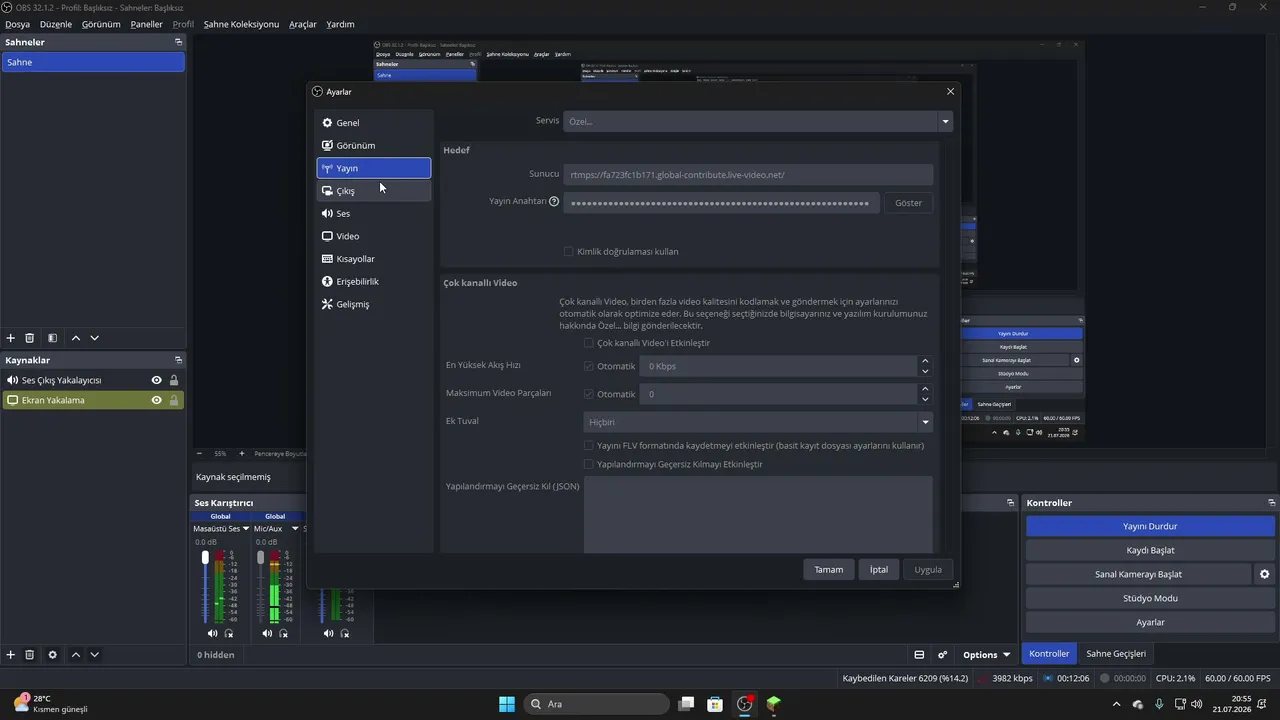Open the Dosya menu
Screen dimensions: 1280x720
click(18, 24)
